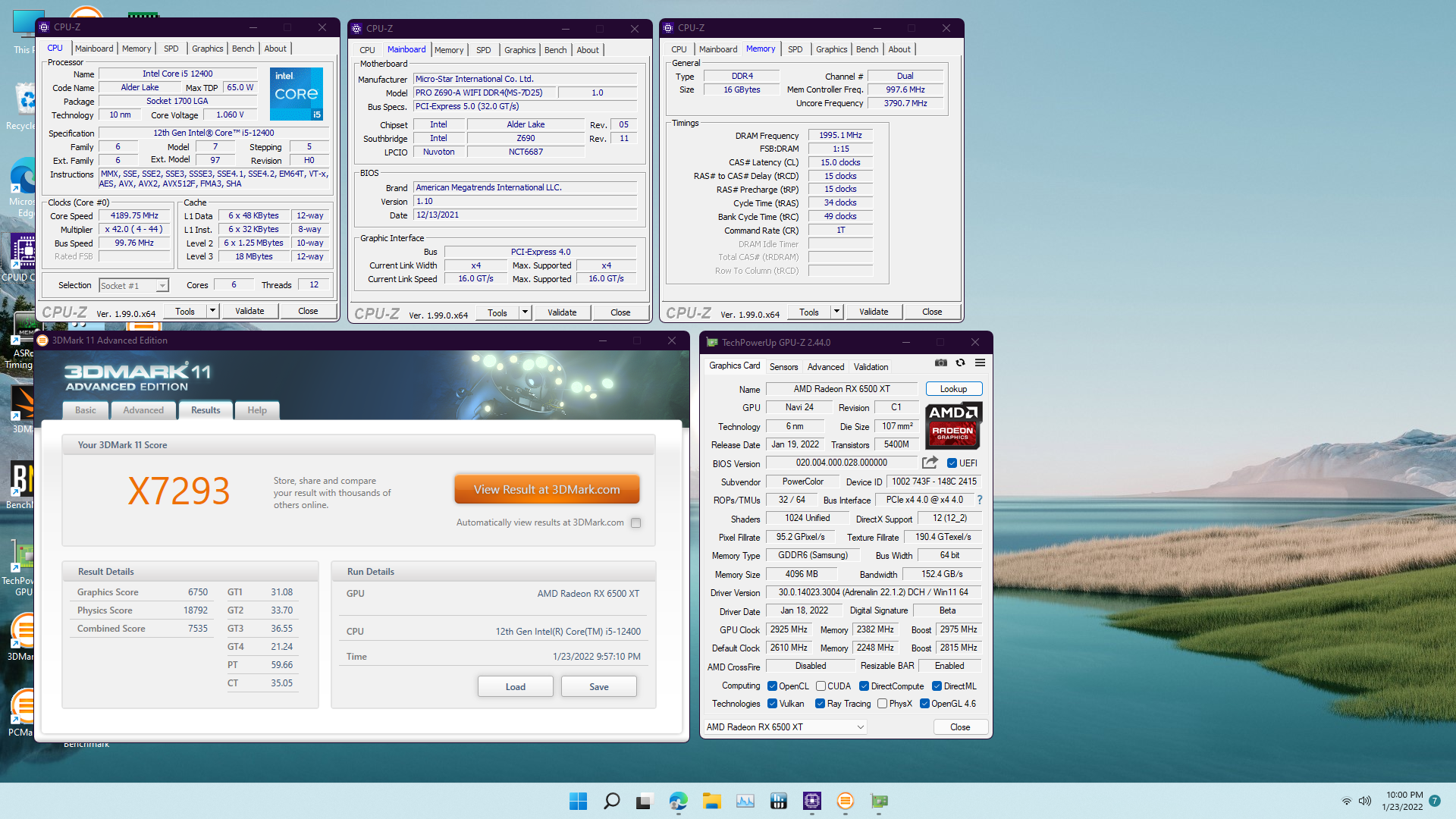Open CPUID CPU-Z desktop shortcut
Viewport: 1456px width, 819px height.
[21, 258]
